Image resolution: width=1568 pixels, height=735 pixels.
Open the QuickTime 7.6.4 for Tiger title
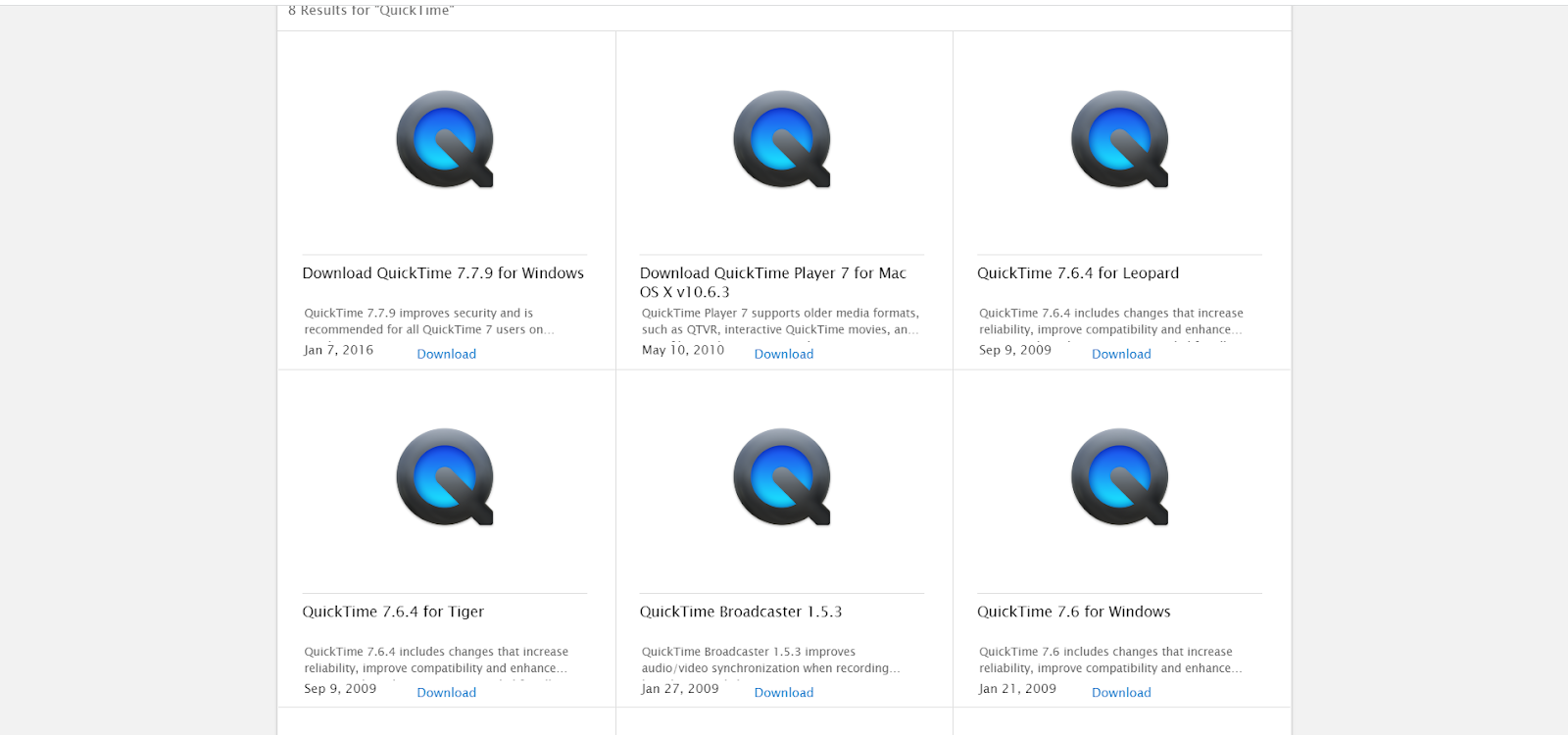pos(393,612)
